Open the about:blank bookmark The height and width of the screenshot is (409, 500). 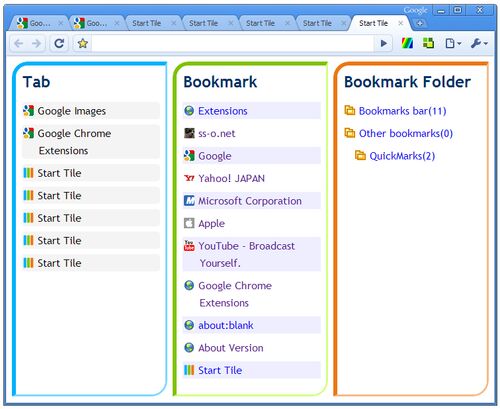coord(252,325)
